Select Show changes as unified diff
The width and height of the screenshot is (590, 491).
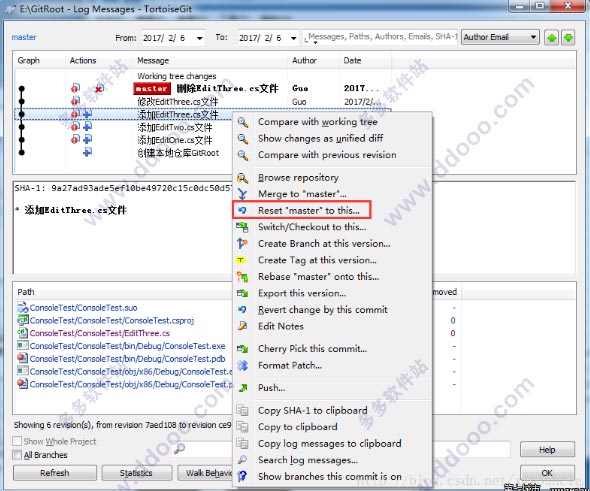click(x=321, y=138)
